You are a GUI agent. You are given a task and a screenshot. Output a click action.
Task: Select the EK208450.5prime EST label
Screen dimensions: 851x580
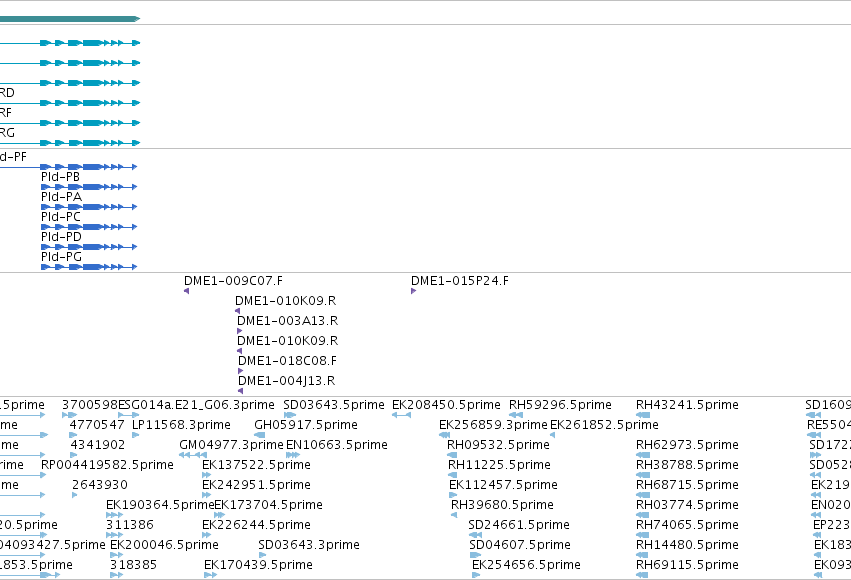(x=446, y=405)
